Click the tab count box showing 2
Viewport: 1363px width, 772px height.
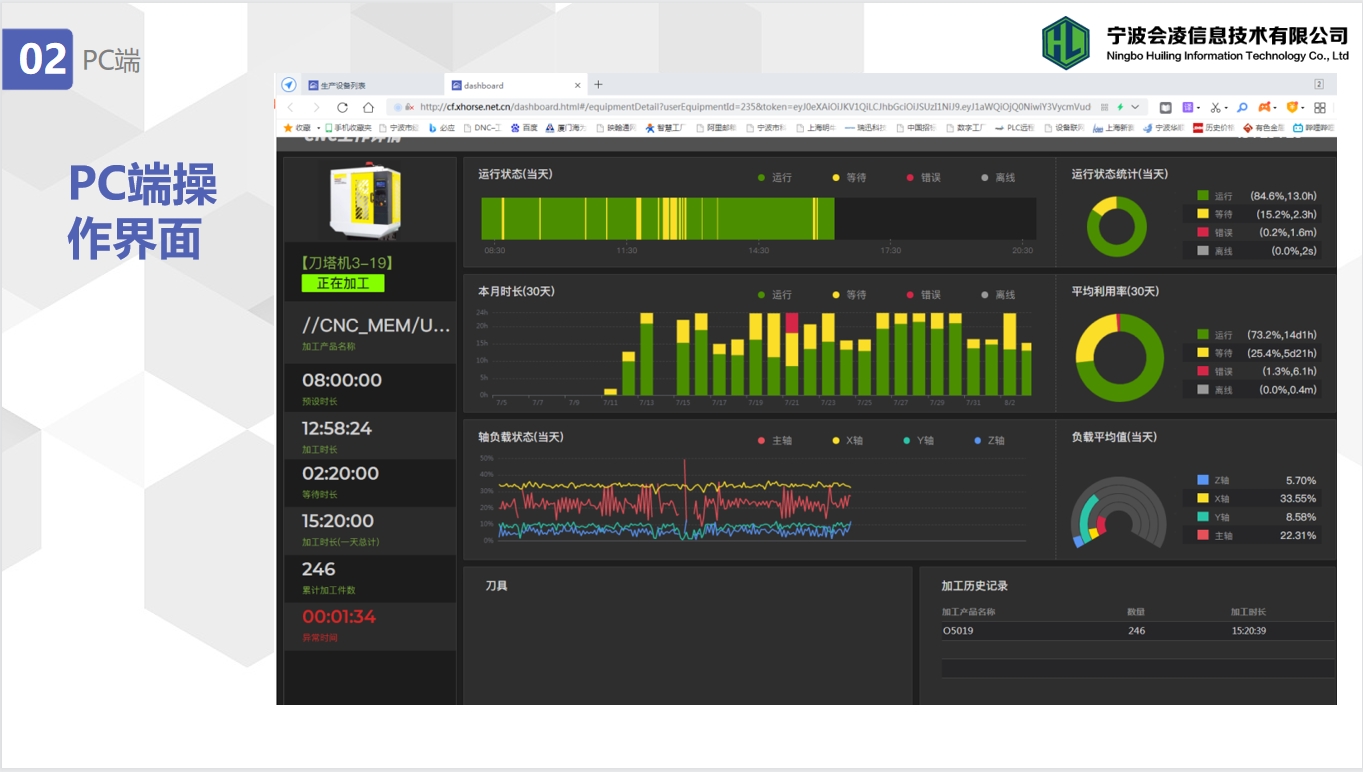coord(1319,85)
